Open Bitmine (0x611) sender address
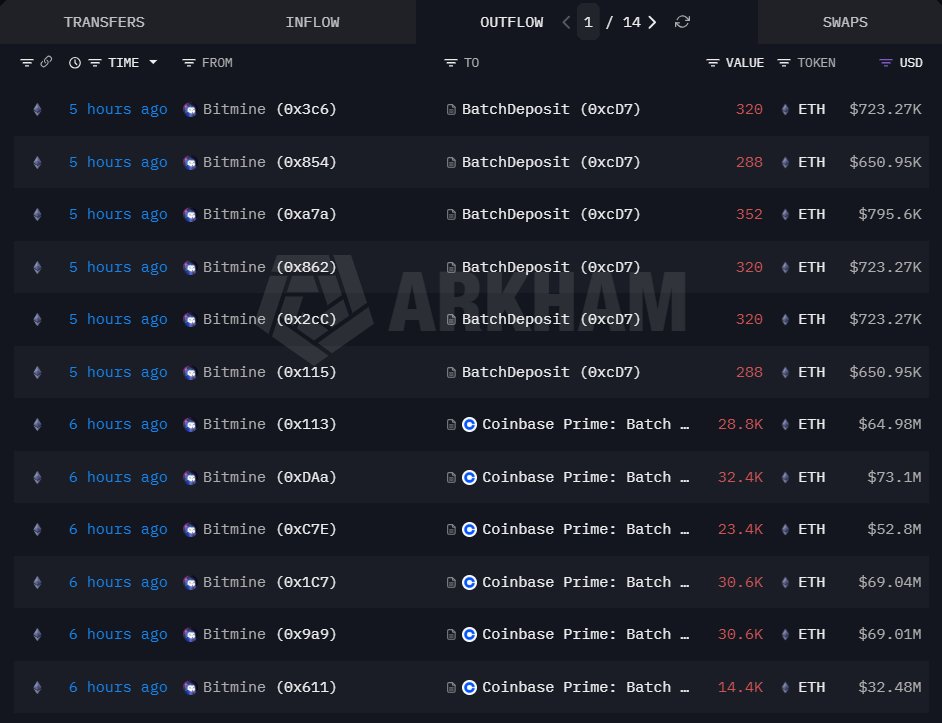This screenshot has width=942, height=723. pos(269,688)
